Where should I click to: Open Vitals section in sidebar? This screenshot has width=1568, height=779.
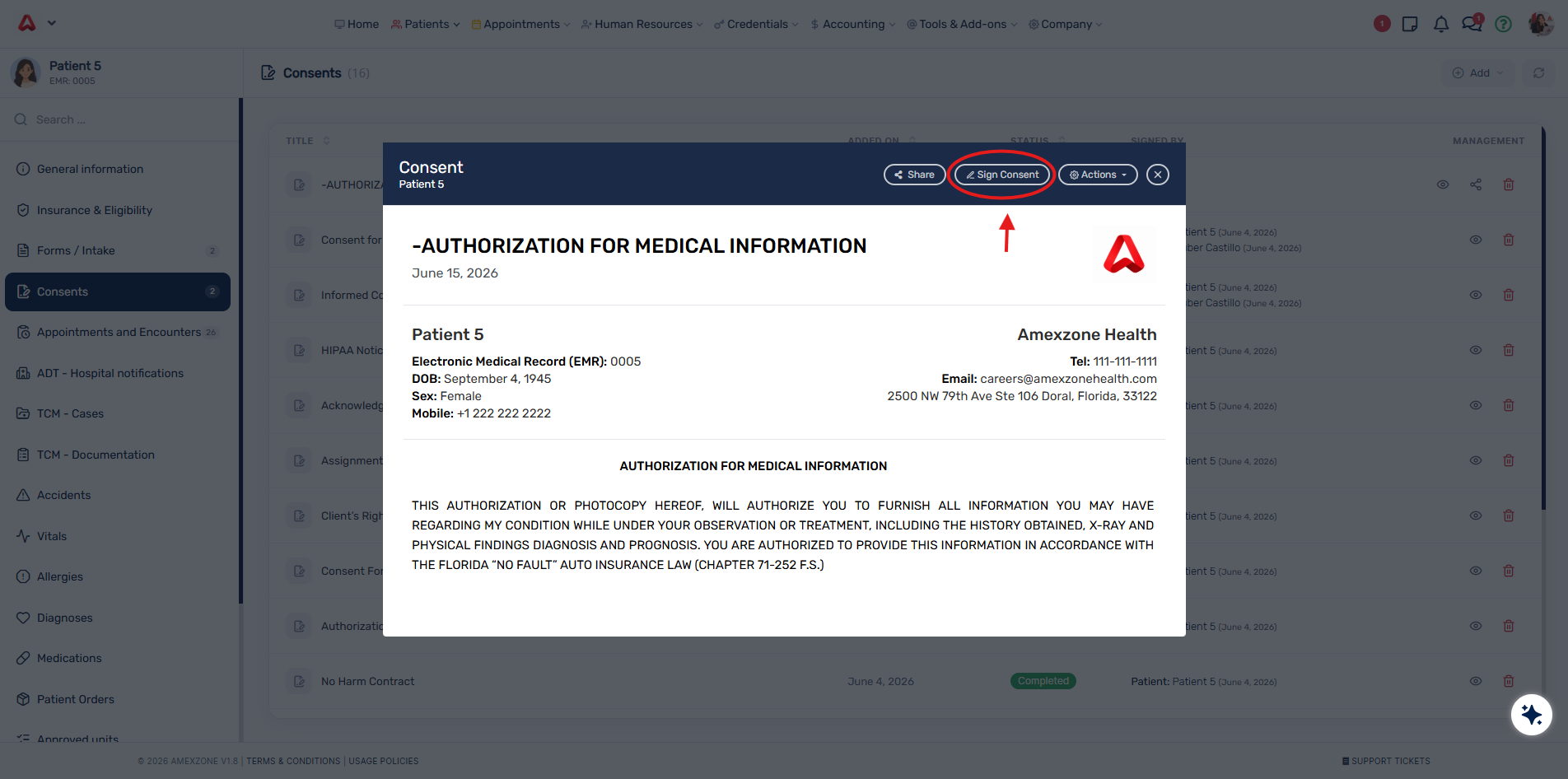(x=118, y=536)
